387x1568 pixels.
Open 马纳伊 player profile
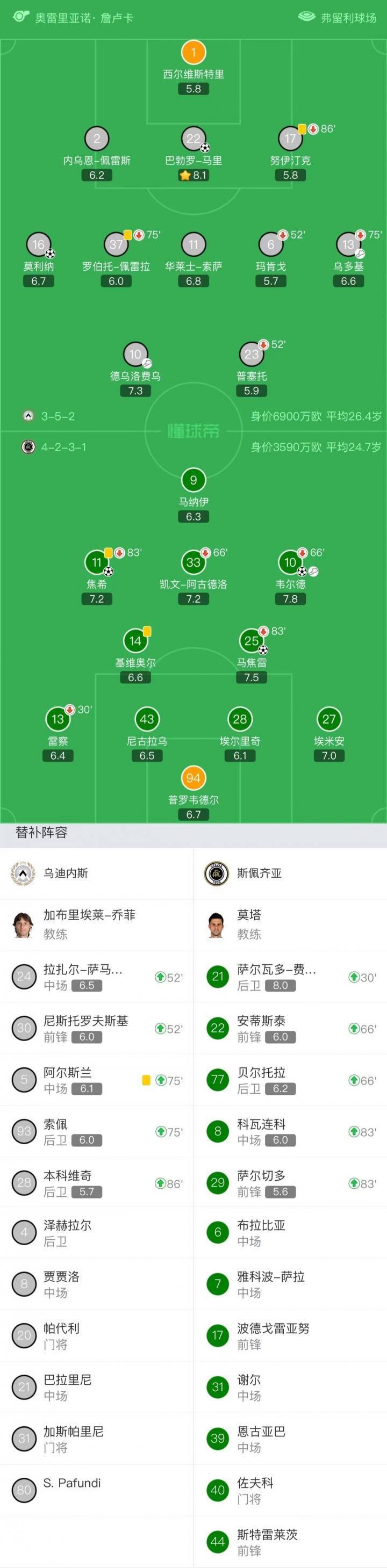click(194, 481)
